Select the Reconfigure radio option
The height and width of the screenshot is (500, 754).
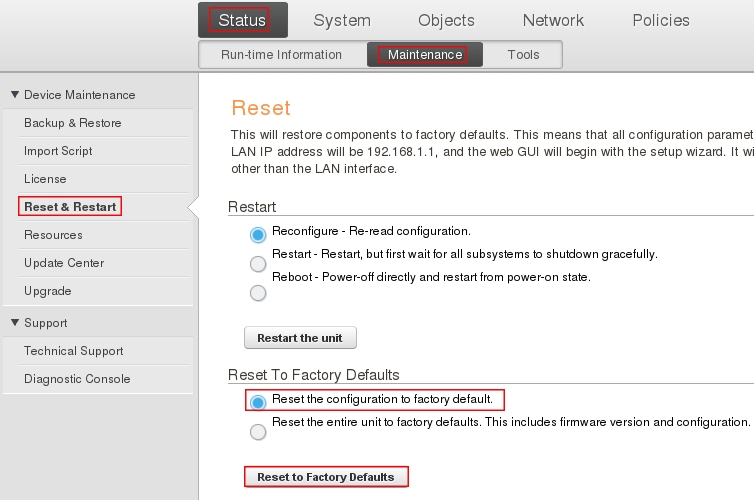pos(258,235)
